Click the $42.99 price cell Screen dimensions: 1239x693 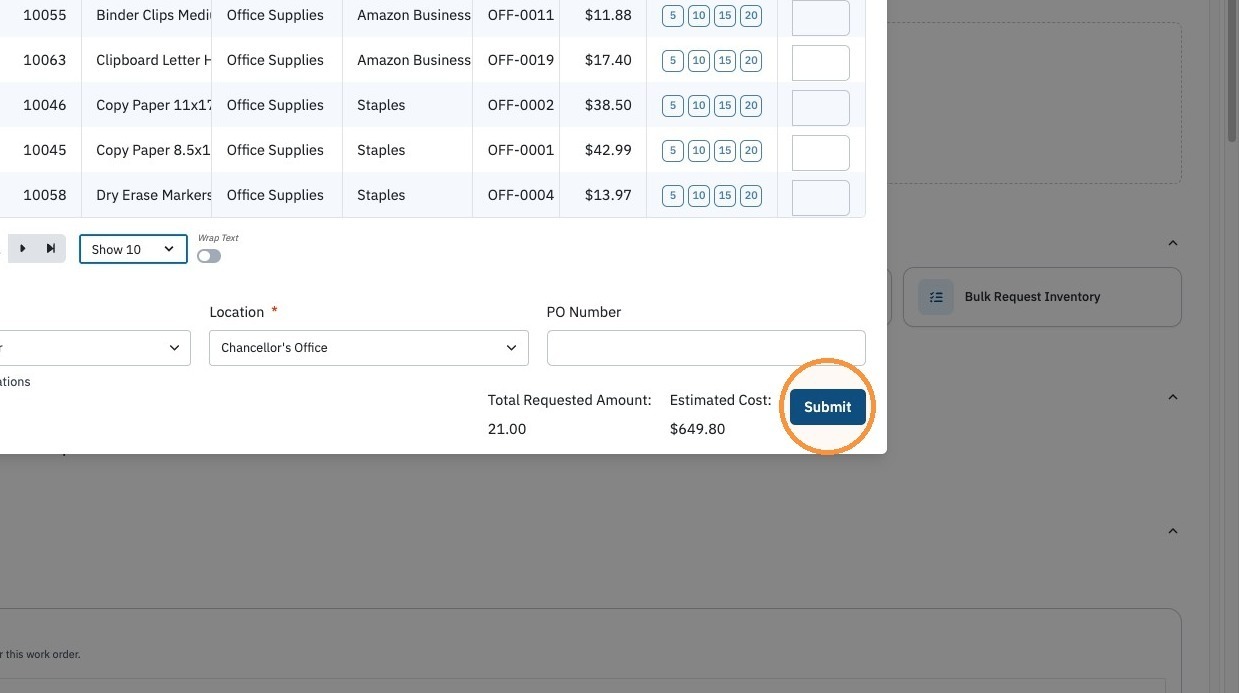pos(608,150)
